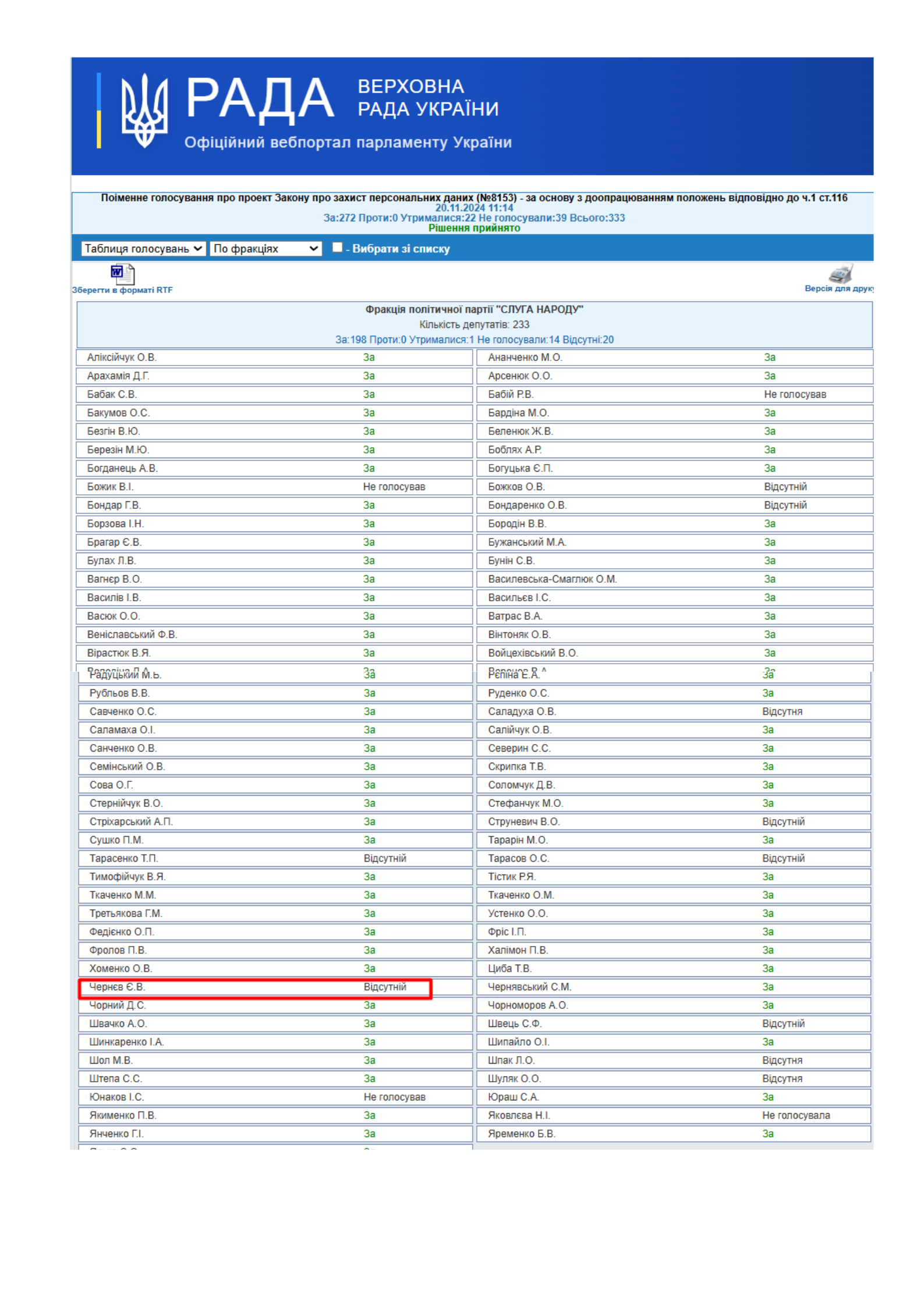
Task: Select deputy "Борзова І.Н."
Action: pyautogui.click(x=115, y=524)
